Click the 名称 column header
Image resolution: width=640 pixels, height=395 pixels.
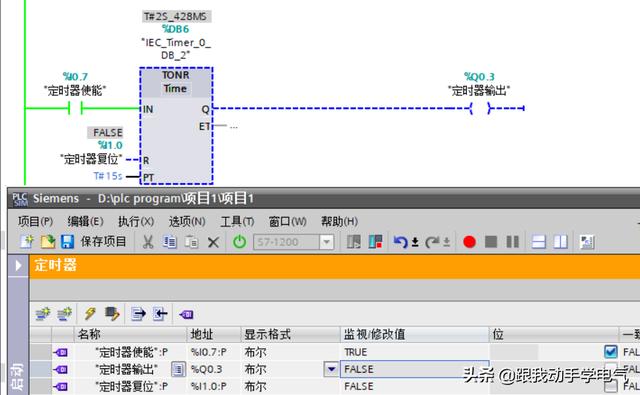pos(130,334)
